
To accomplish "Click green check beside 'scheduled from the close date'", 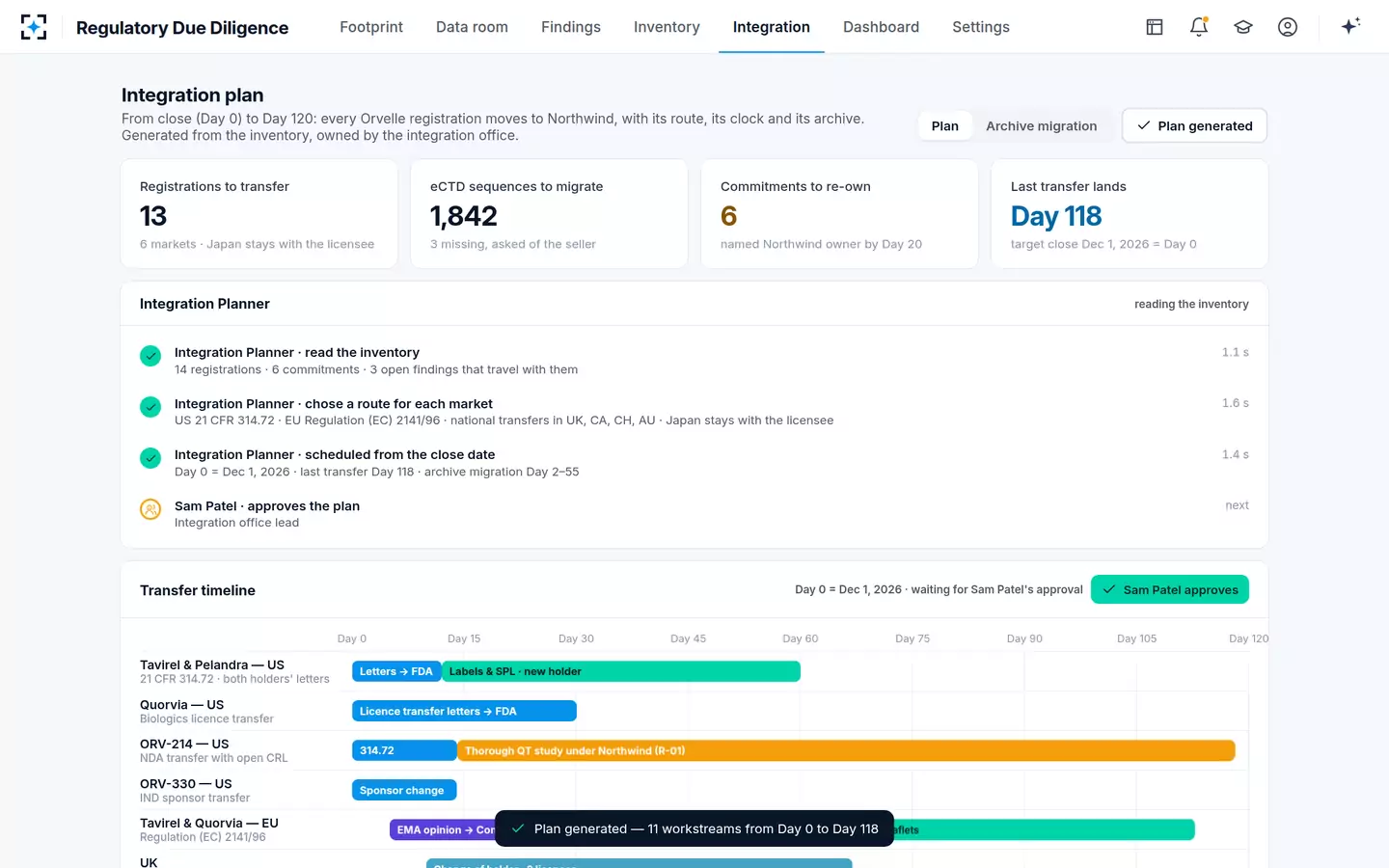I will tap(150, 458).
